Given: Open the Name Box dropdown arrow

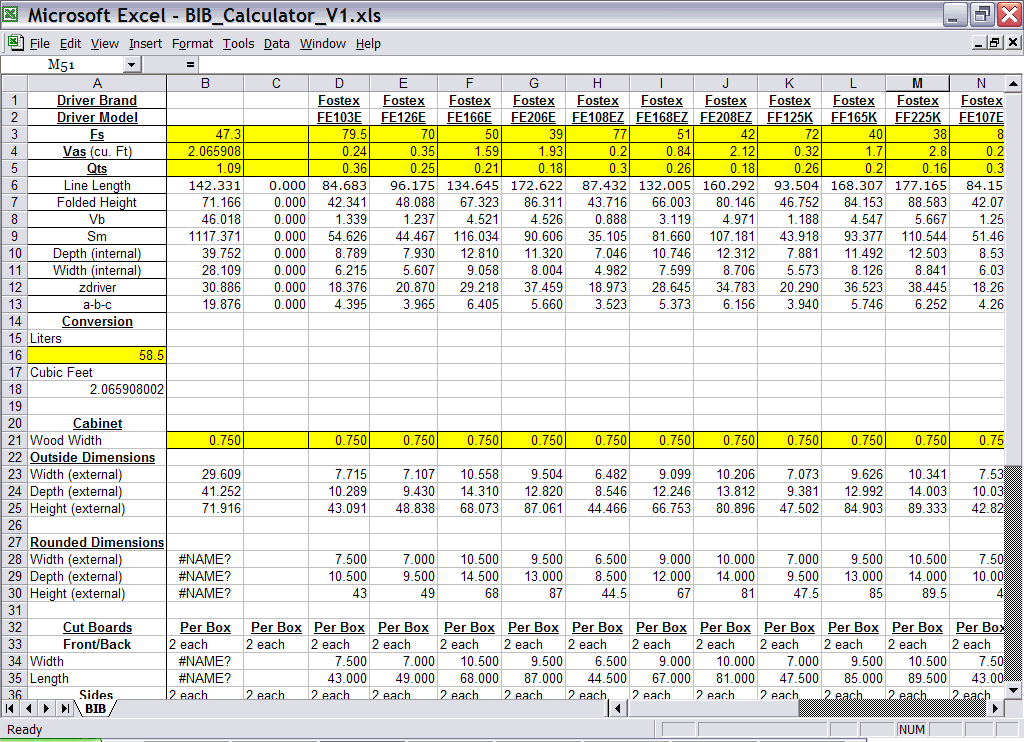Looking at the screenshot, I should tap(133, 64).
